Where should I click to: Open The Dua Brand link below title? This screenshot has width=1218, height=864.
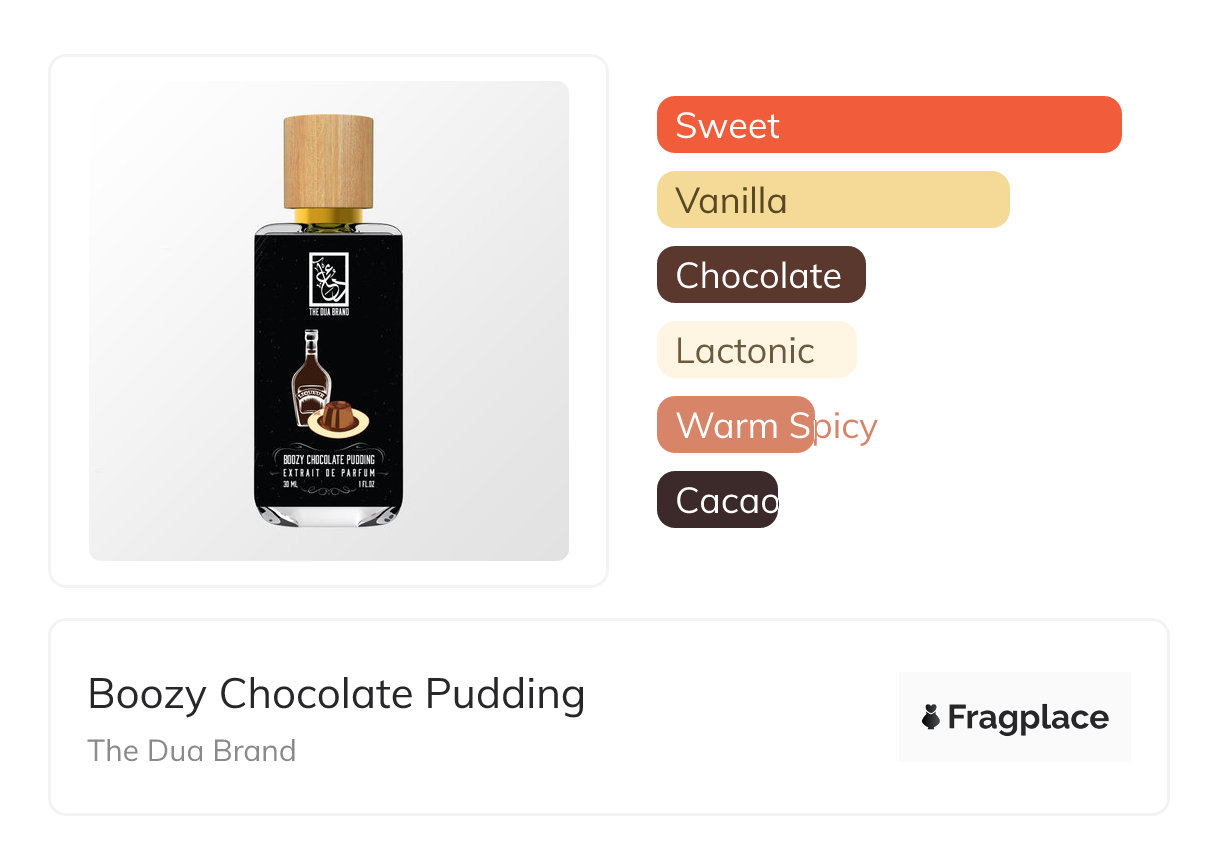(191, 751)
